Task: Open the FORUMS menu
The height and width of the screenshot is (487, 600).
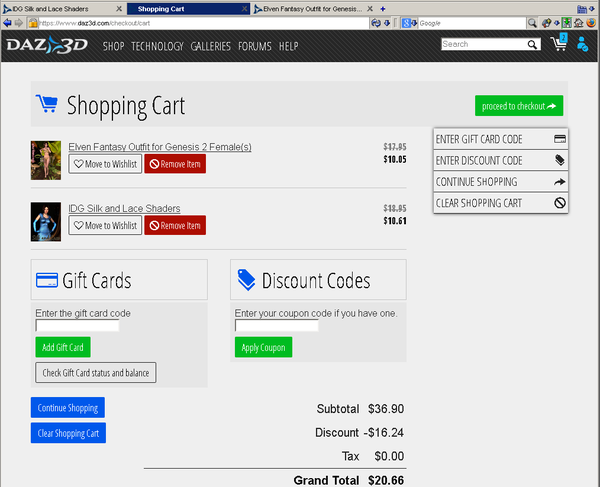Action: click(254, 46)
